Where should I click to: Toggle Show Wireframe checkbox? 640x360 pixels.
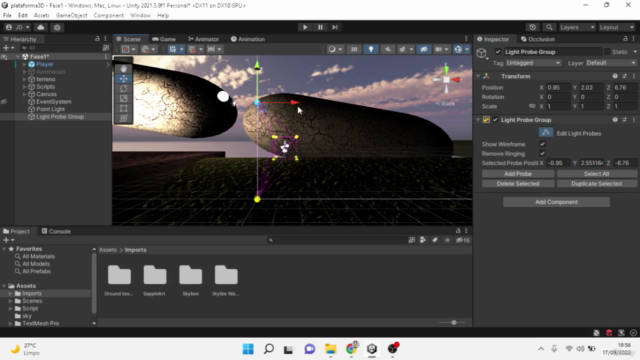click(542, 144)
